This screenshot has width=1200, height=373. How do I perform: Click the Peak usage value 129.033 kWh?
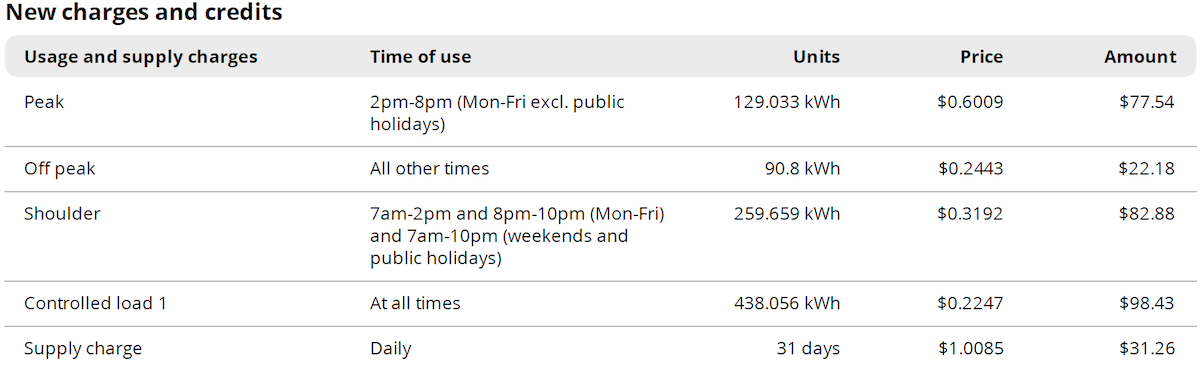[x=787, y=102]
